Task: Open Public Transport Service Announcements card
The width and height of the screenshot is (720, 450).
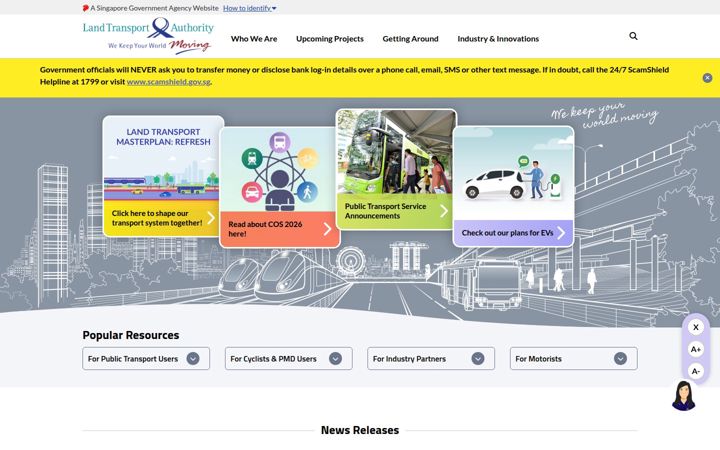Action: coord(396,169)
